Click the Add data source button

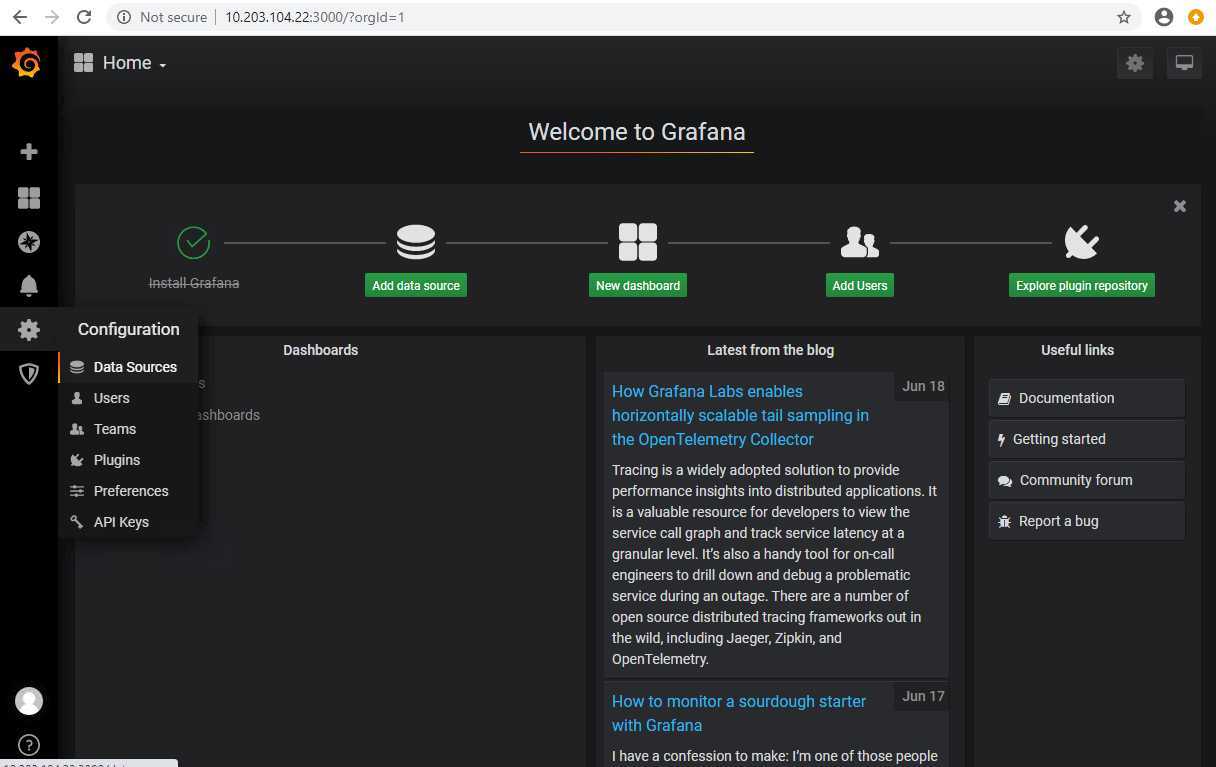pos(416,285)
